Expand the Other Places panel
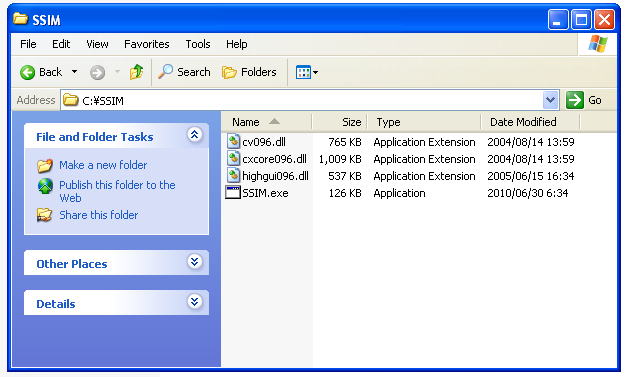Image resolution: width=626 pixels, height=377 pixels. point(194,262)
